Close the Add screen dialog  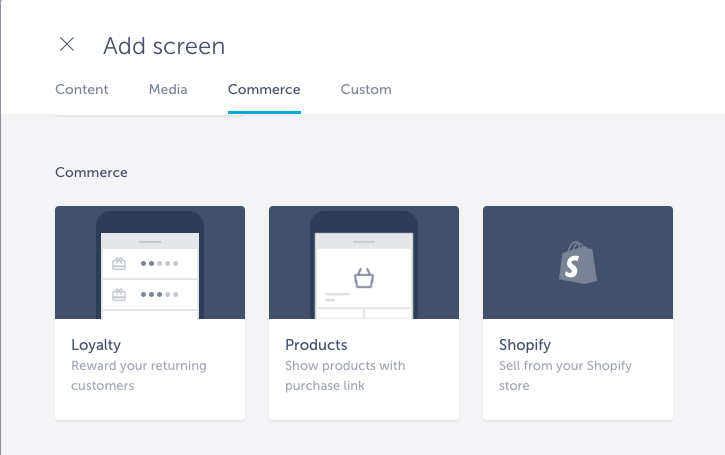67,44
